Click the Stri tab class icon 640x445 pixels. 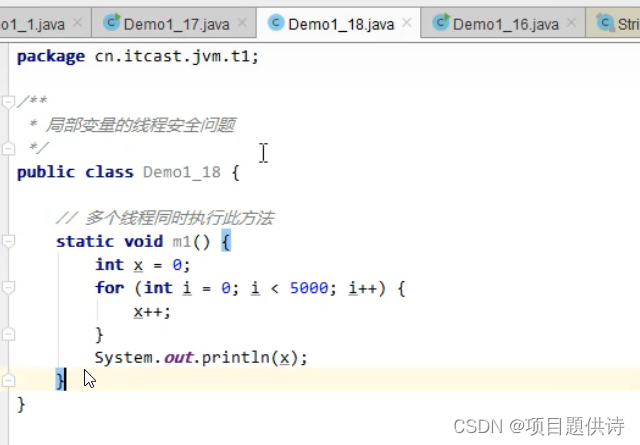pos(605,22)
